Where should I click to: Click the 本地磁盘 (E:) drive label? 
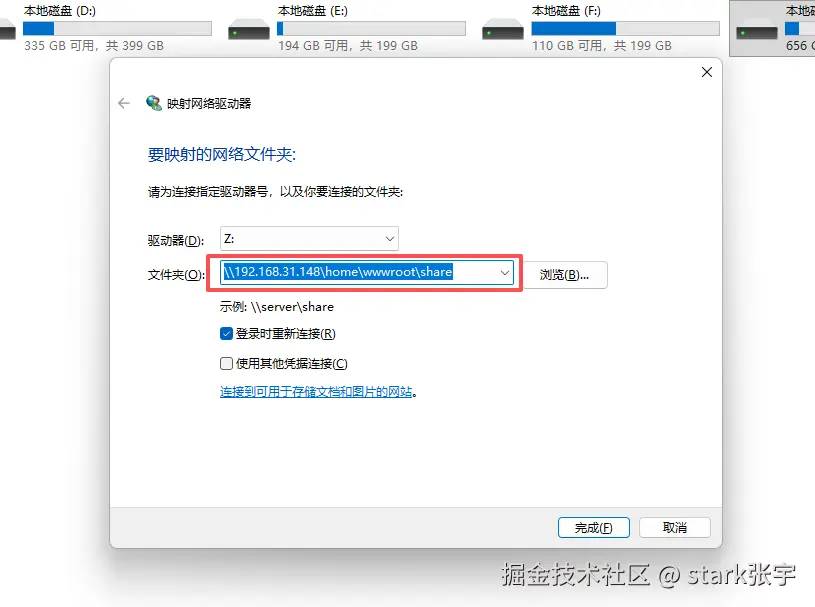[x=313, y=11]
